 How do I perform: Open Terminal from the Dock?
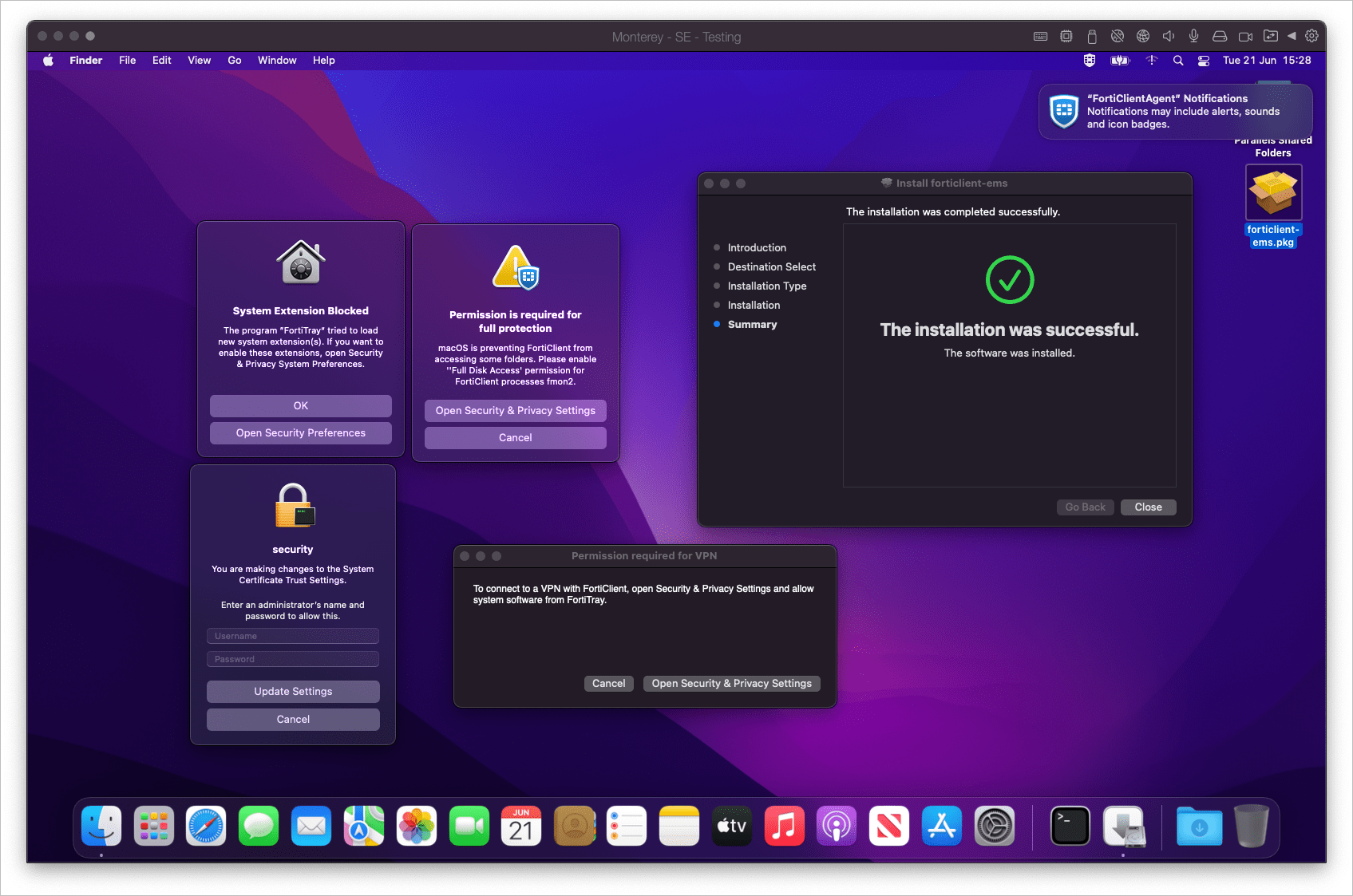point(1070,826)
